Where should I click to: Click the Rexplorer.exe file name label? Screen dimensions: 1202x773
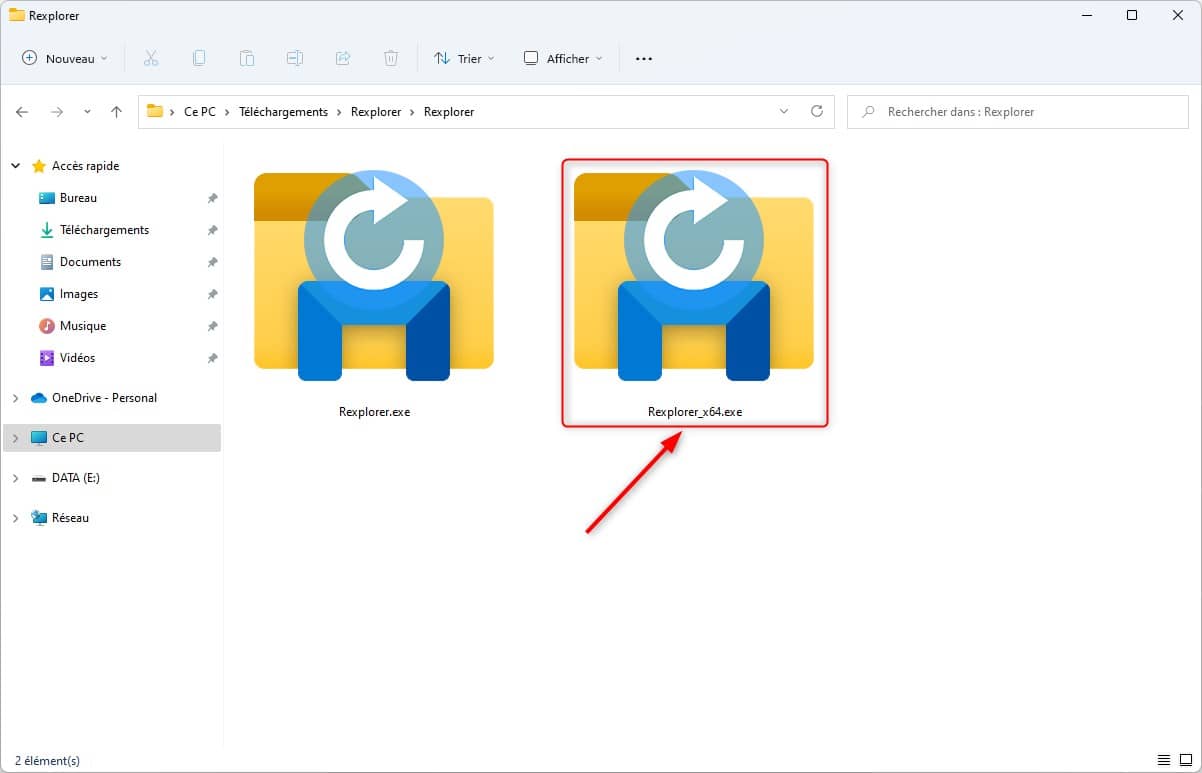pyautogui.click(x=374, y=411)
